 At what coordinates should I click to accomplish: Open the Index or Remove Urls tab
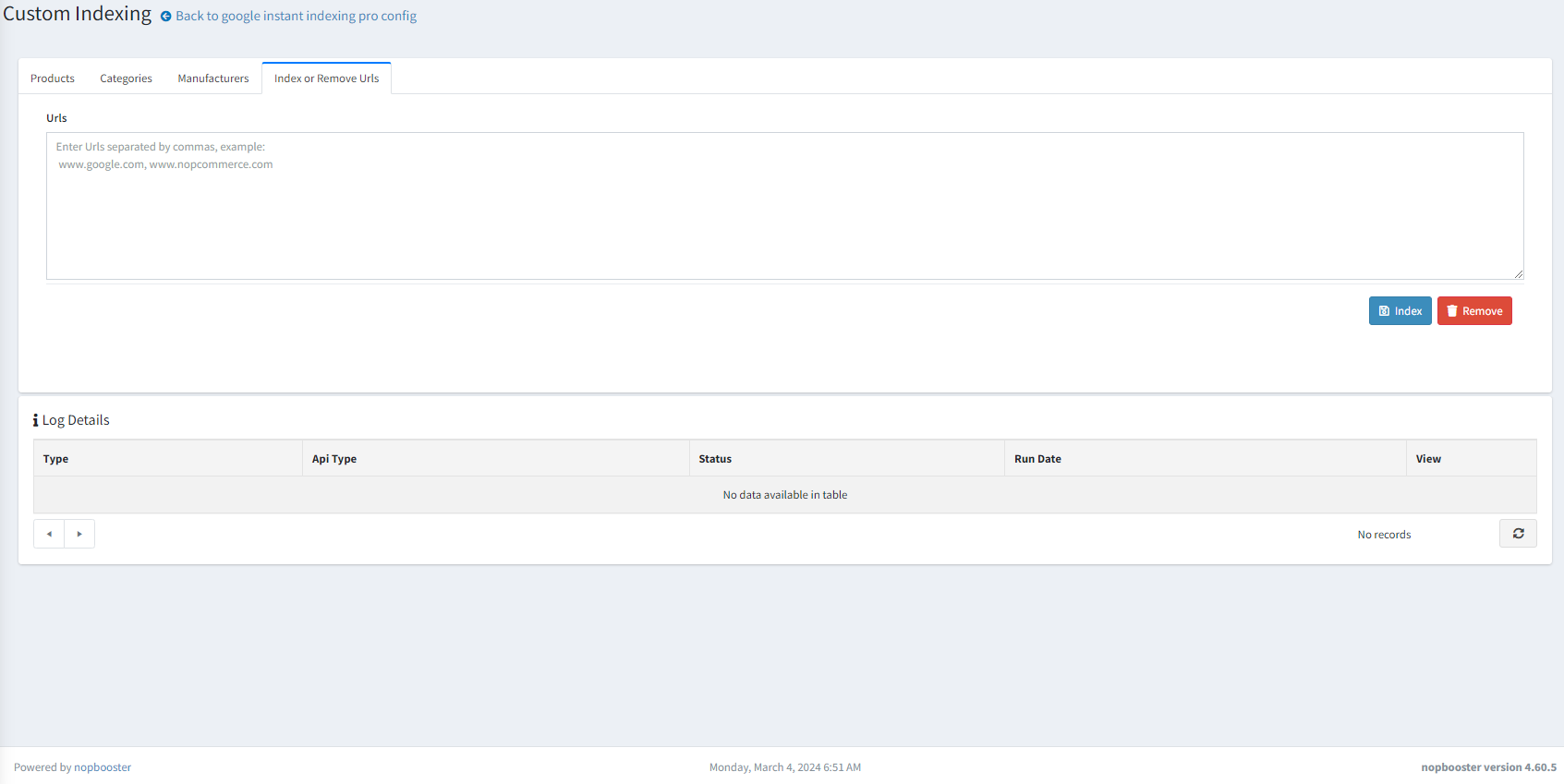tap(327, 78)
